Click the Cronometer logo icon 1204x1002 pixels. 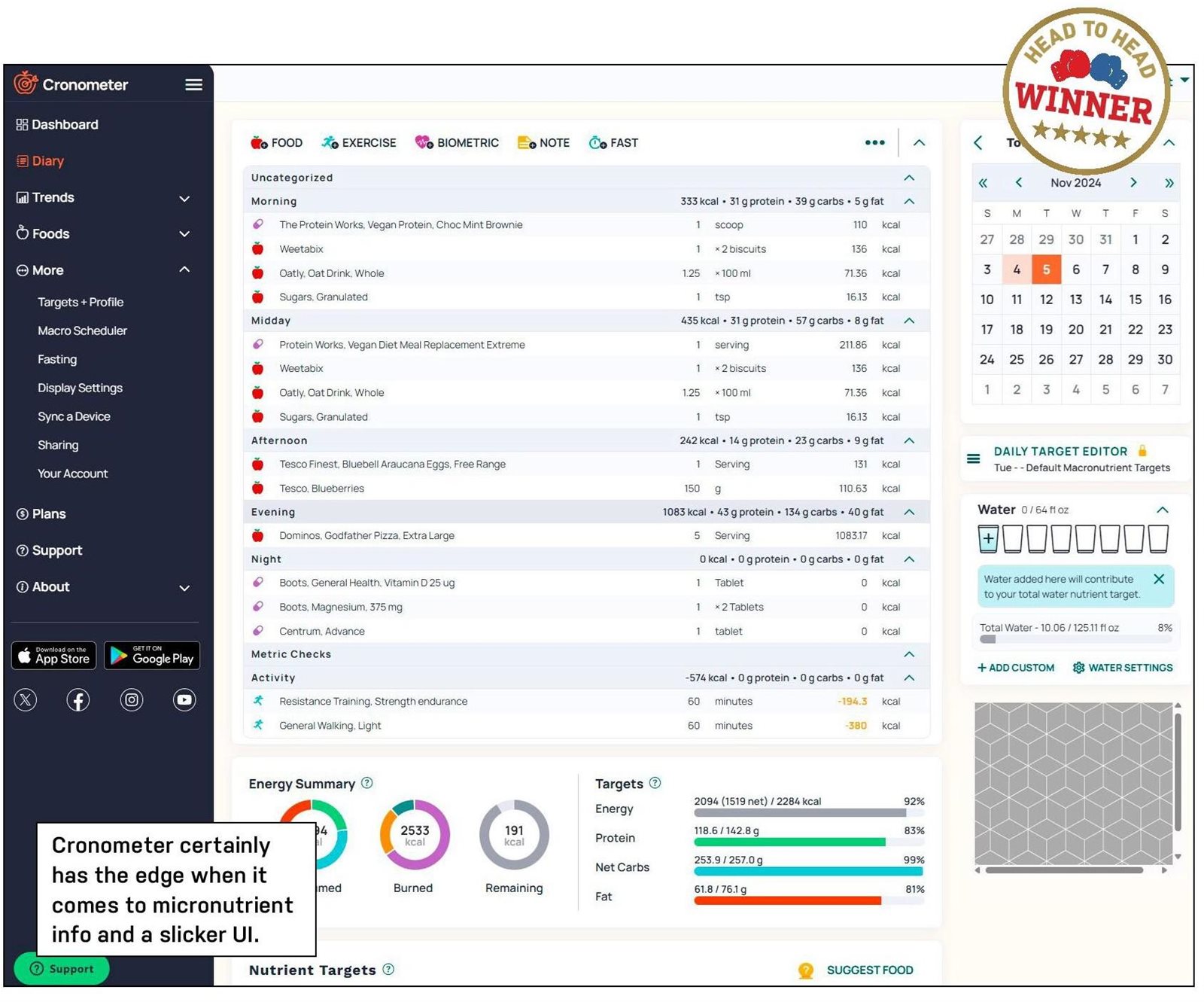tap(26, 83)
